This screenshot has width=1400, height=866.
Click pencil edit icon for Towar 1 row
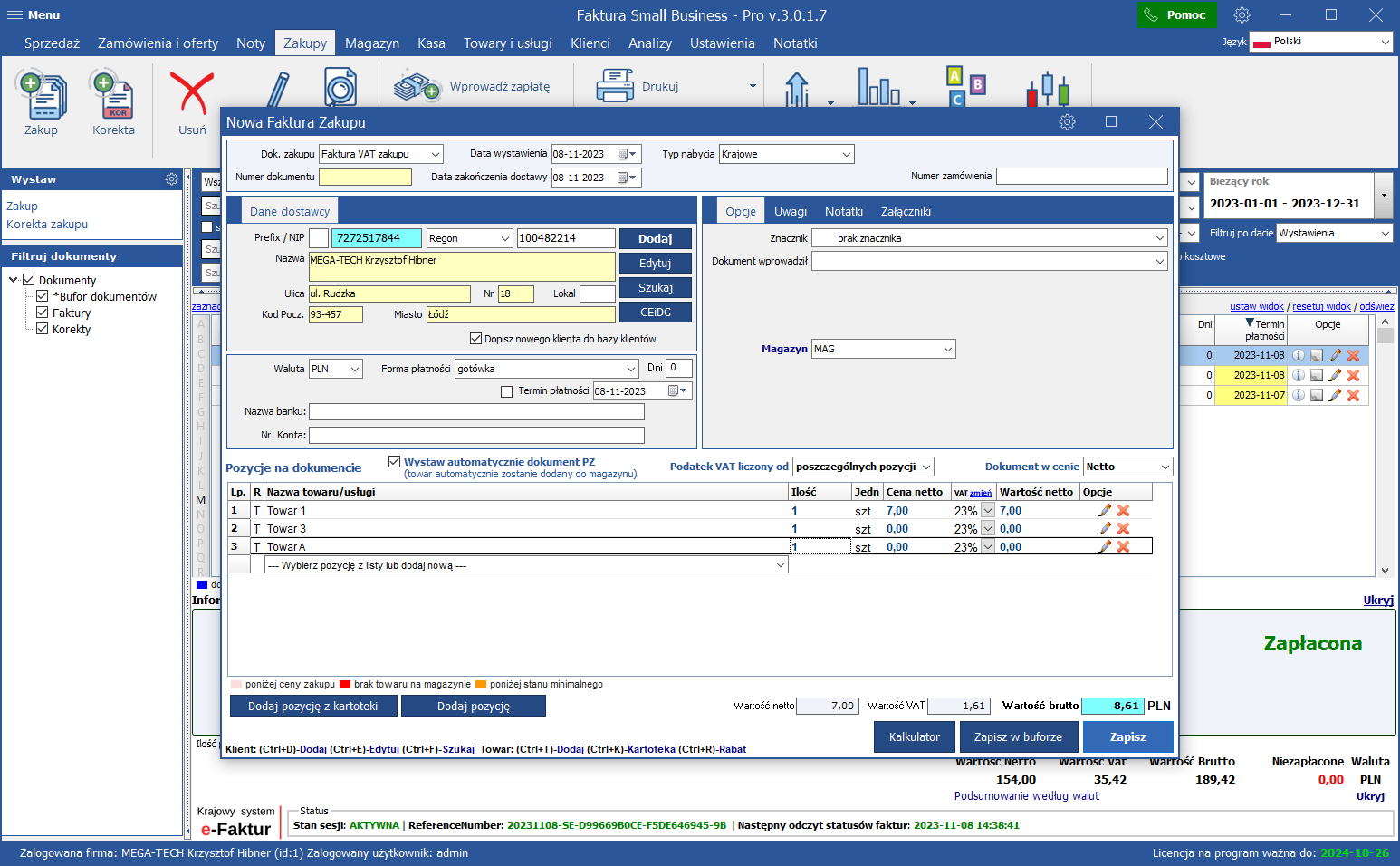[x=1105, y=511]
